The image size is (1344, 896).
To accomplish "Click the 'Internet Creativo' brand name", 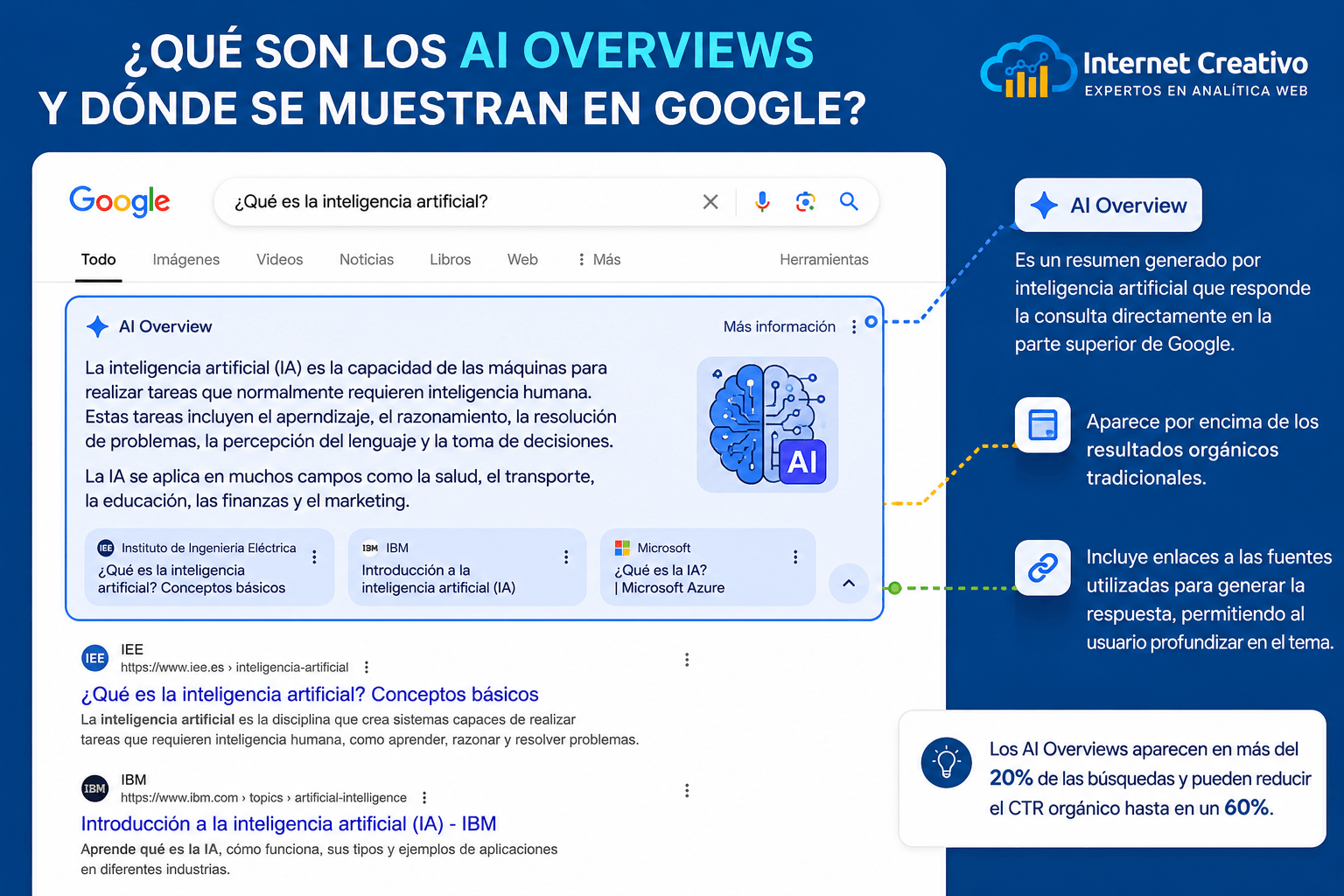I will [x=1195, y=63].
